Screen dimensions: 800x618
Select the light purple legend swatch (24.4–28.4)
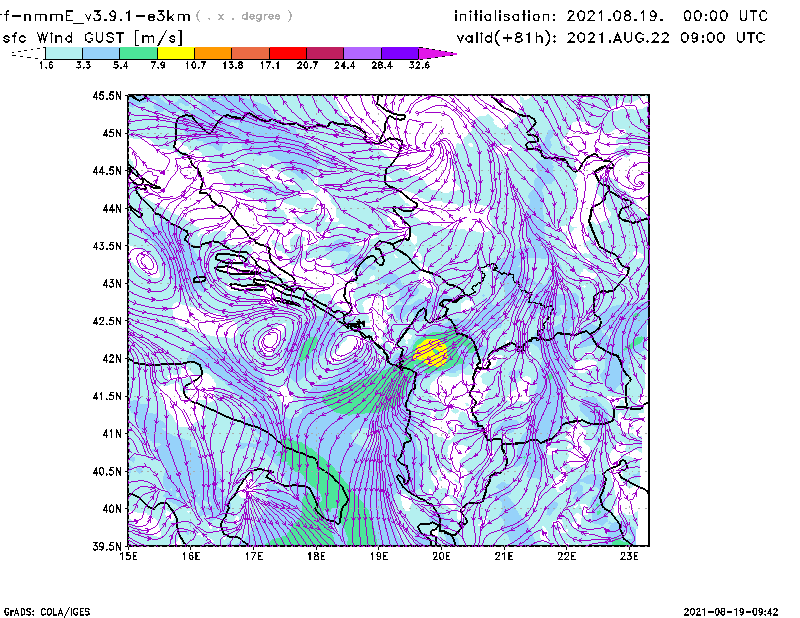pos(362,53)
